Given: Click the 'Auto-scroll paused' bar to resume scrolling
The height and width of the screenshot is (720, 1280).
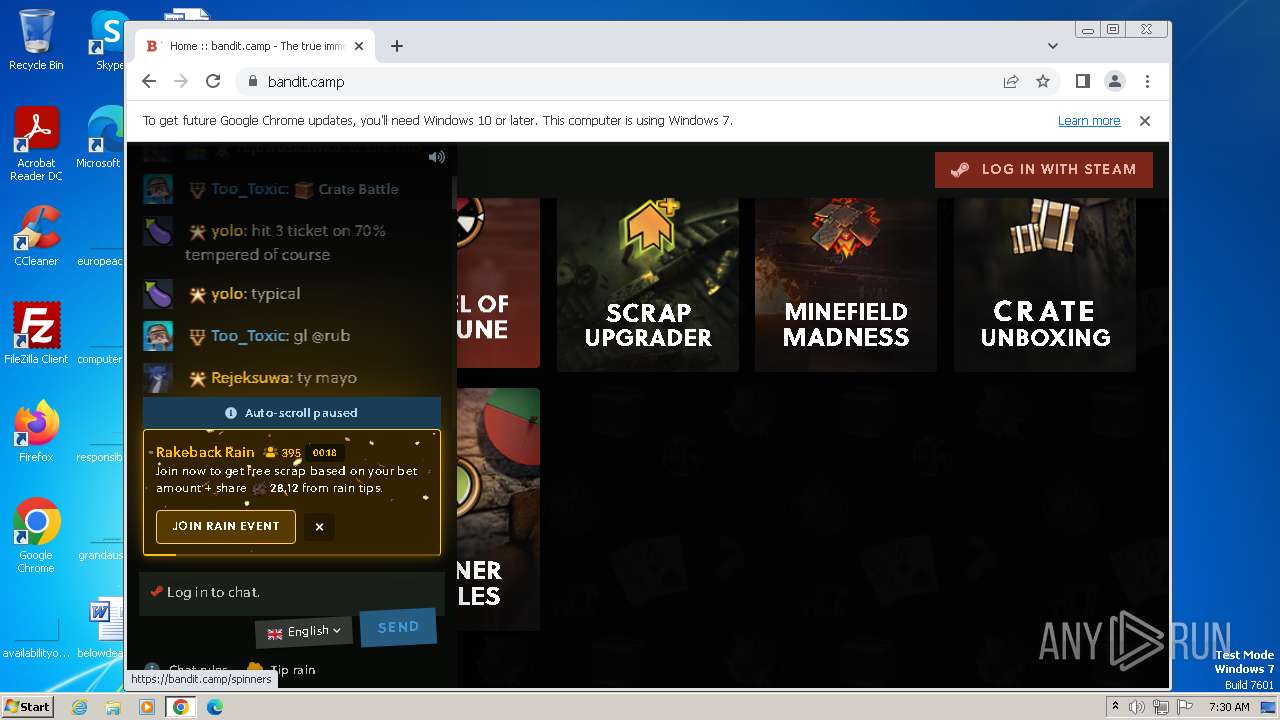Looking at the screenshot, I should (291, 413).
